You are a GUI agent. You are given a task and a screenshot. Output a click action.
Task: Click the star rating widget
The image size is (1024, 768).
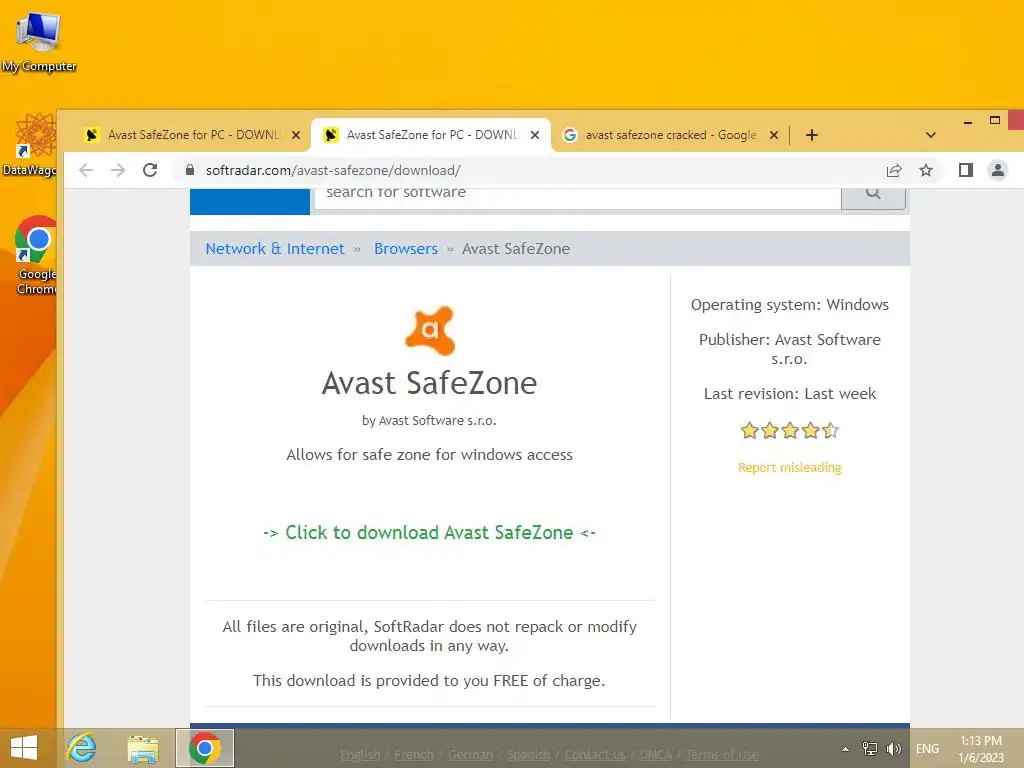click(x=790, y=430)
